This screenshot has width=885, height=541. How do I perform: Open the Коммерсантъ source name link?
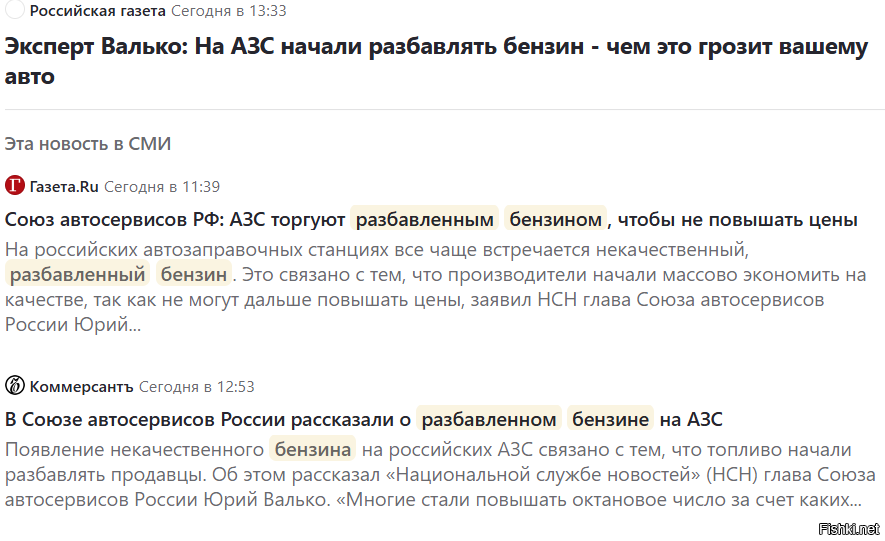click(x=82, y=386)
